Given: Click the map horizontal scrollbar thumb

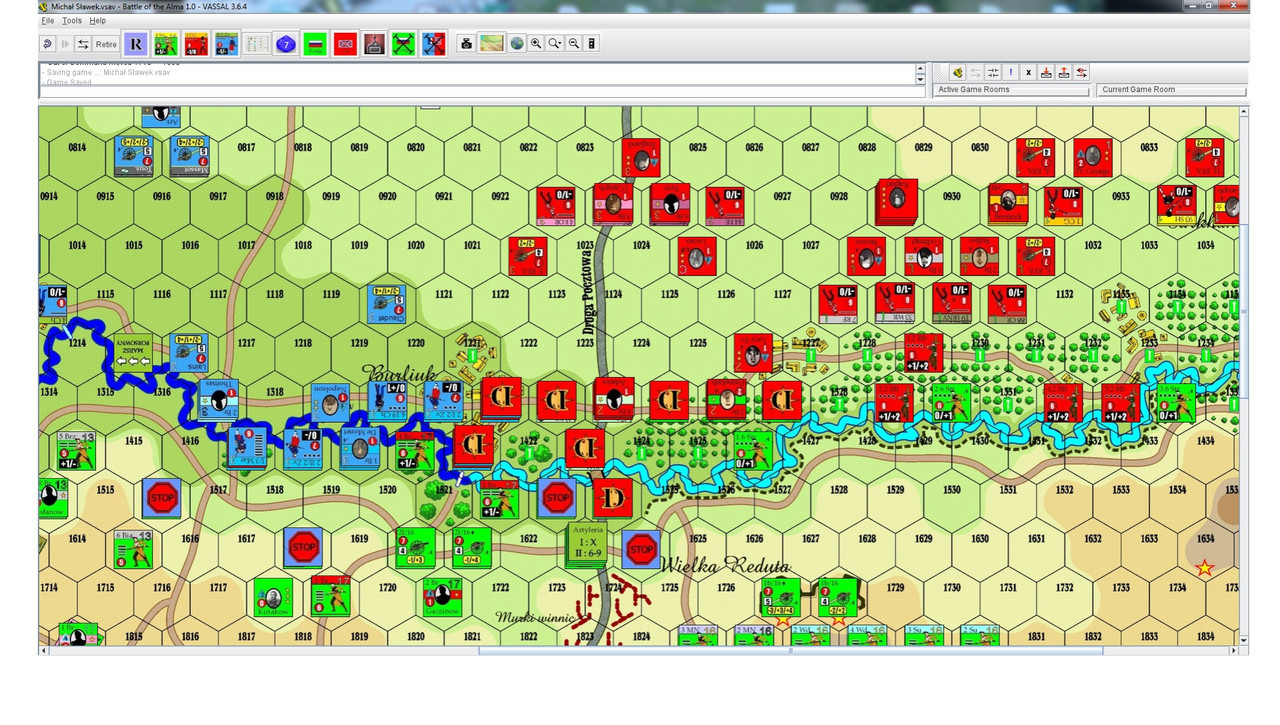Looking at the screenshot, I should [x=790, y=650].
